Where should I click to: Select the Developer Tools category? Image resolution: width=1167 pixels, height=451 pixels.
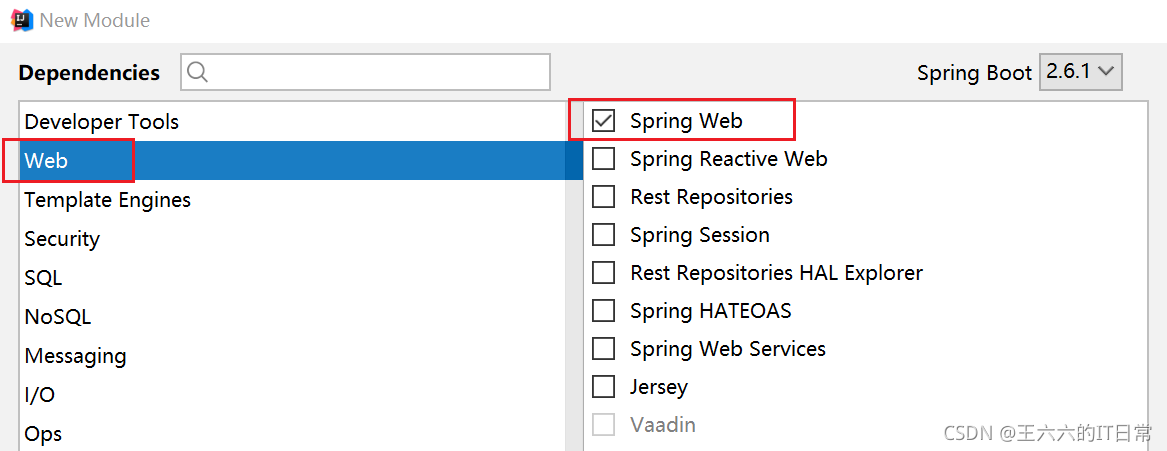point(292,121)
